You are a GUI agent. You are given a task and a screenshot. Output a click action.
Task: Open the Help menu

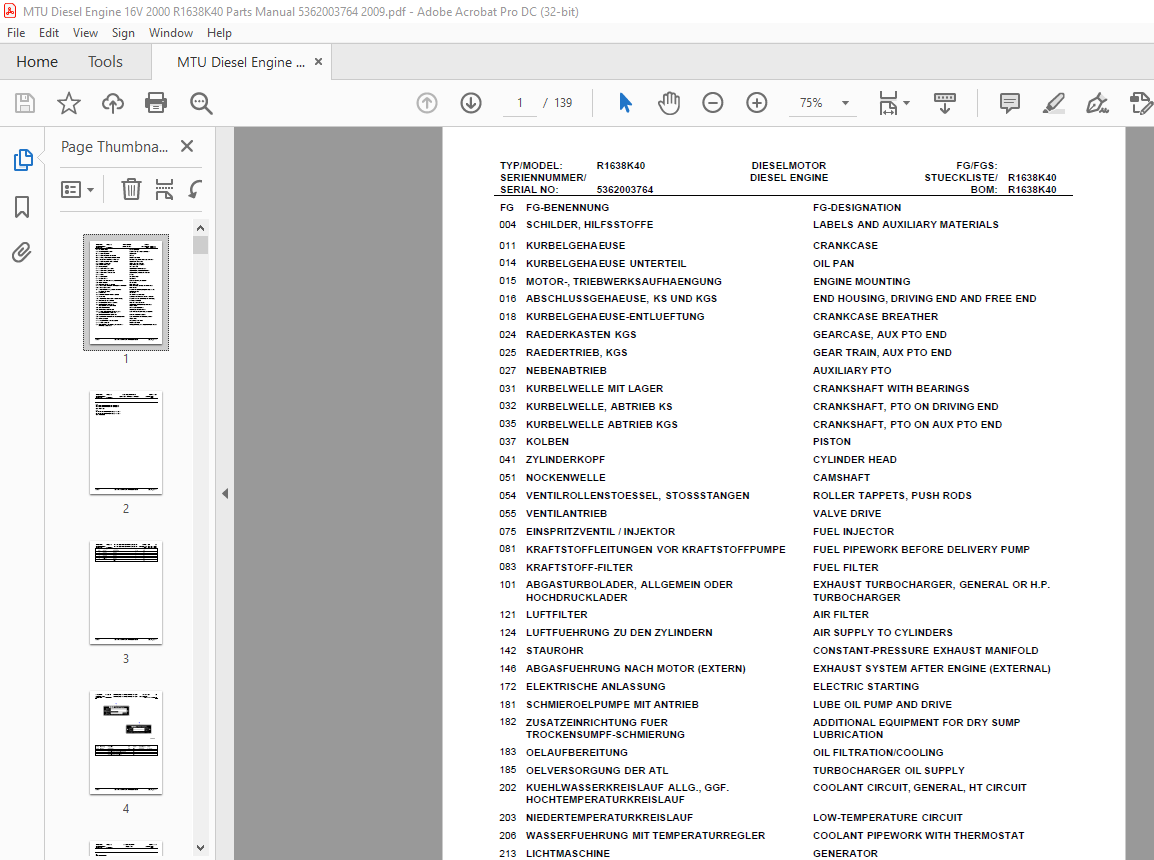(x=219, y=32)
